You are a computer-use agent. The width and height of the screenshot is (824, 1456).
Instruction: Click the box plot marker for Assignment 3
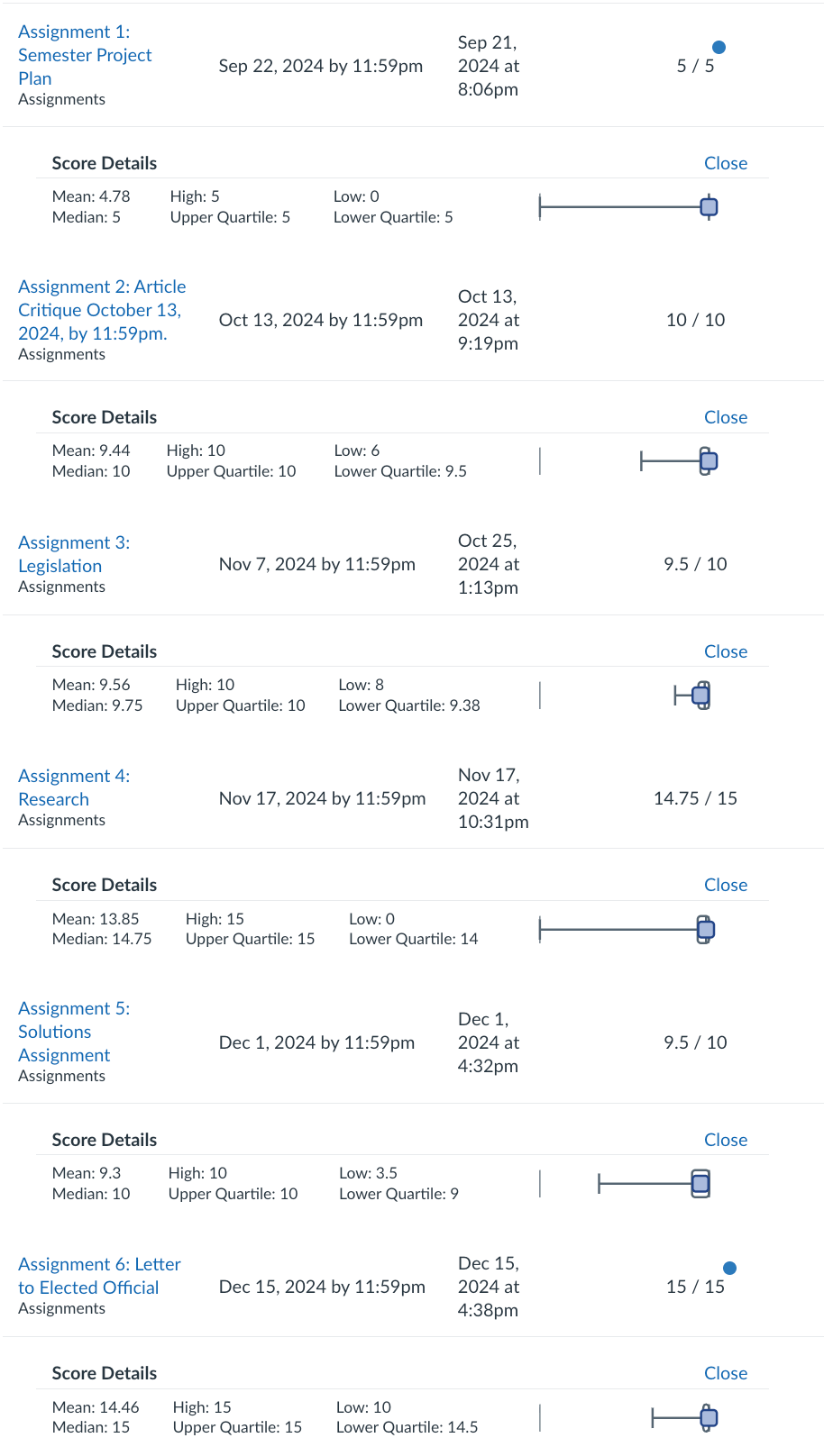point(701,696)
